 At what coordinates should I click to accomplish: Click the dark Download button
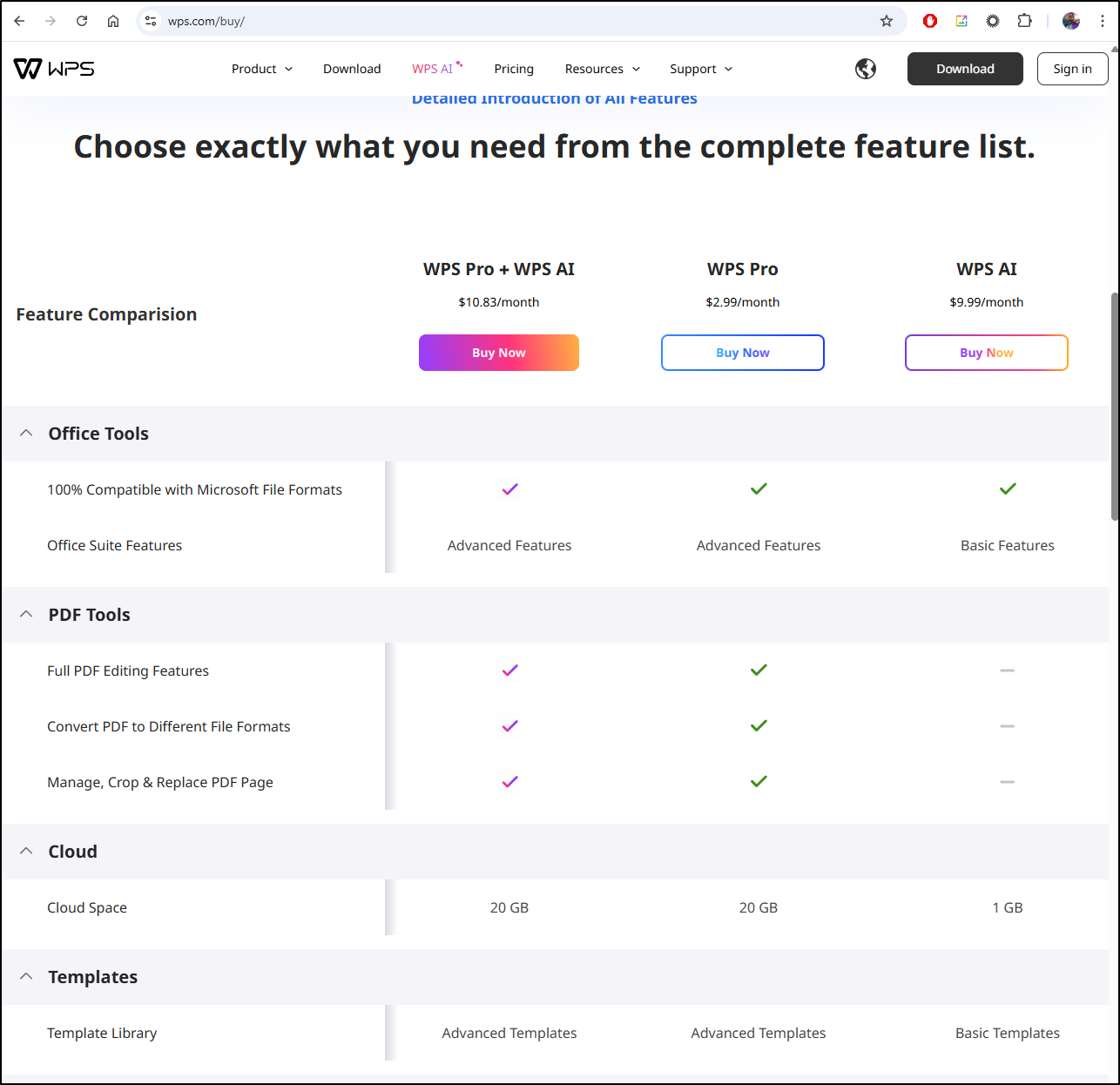pos(965,69)
